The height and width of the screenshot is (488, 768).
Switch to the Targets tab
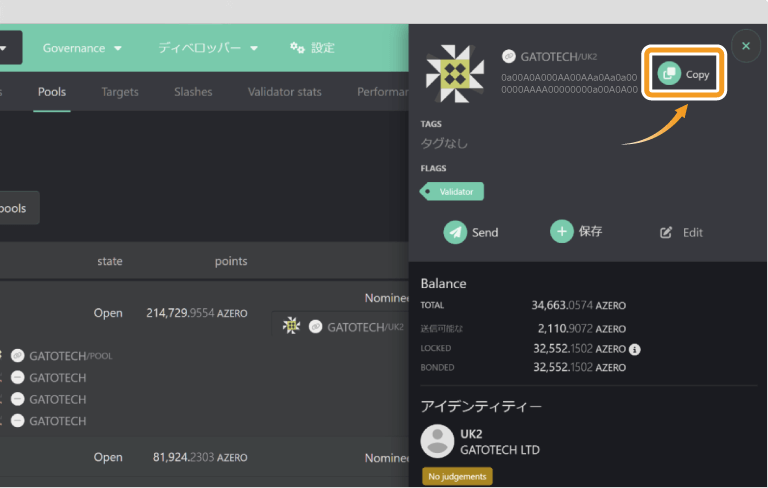(x=120, y=92)
